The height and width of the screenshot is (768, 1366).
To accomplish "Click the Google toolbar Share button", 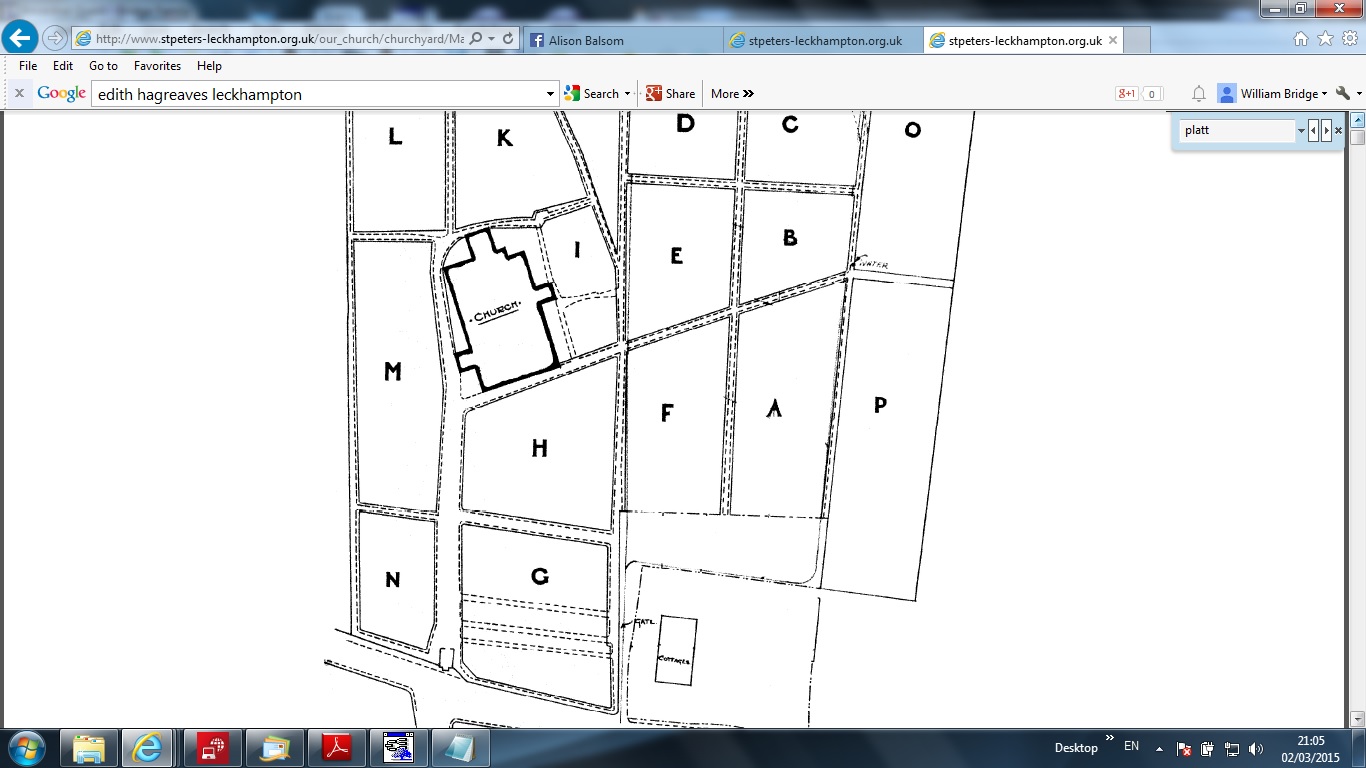I will [670, 94].
